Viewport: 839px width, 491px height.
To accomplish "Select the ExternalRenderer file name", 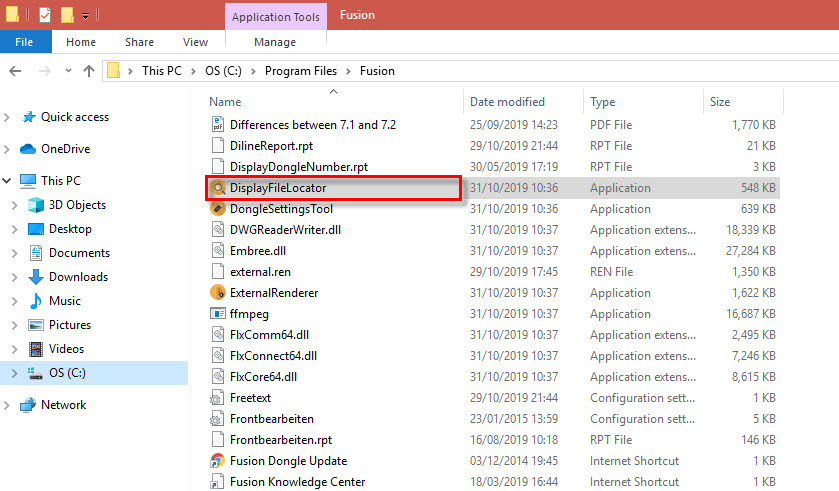I will (274, 293).
